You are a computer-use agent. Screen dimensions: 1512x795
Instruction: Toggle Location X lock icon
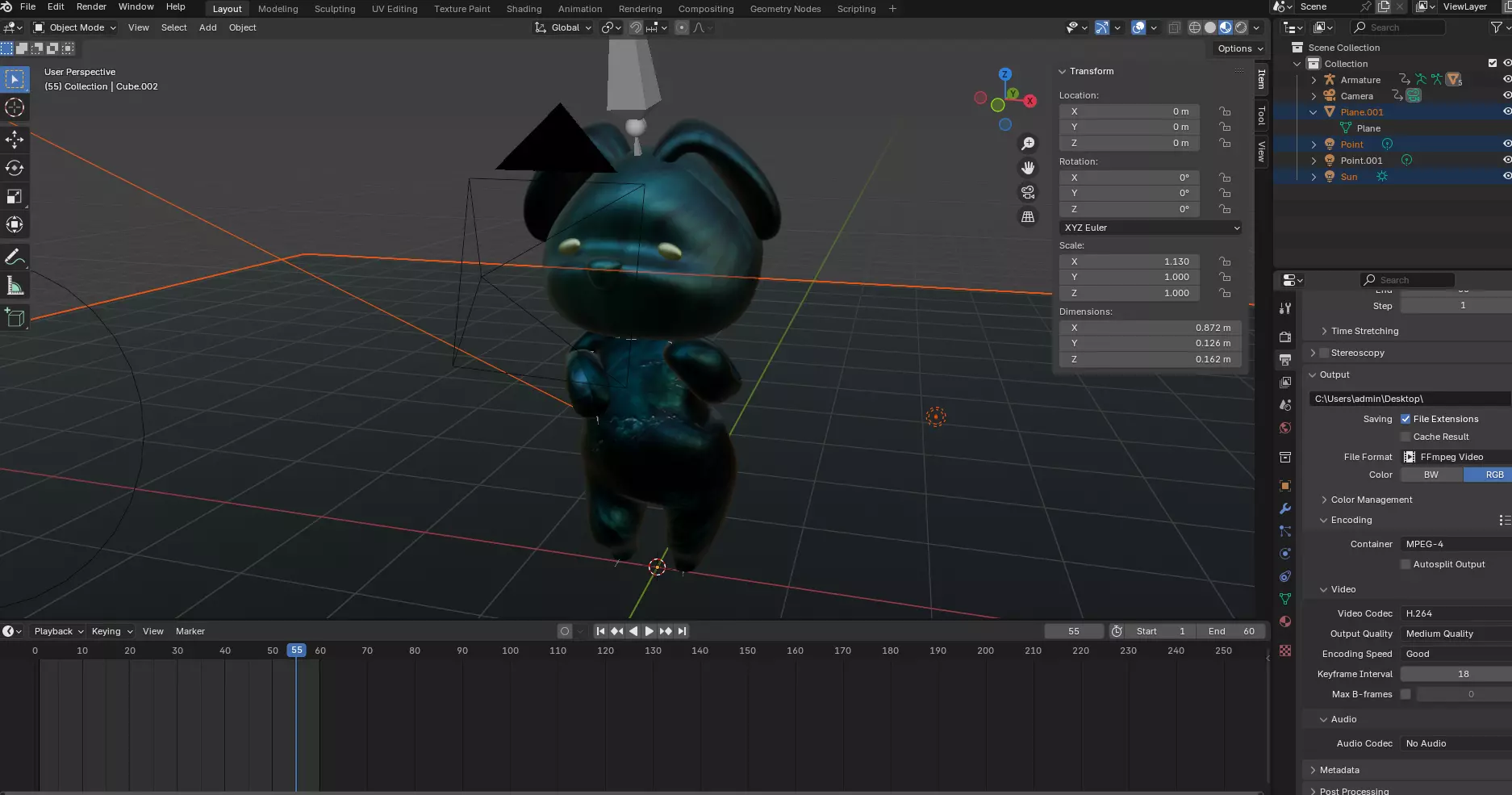click(x=1225, y=111)
